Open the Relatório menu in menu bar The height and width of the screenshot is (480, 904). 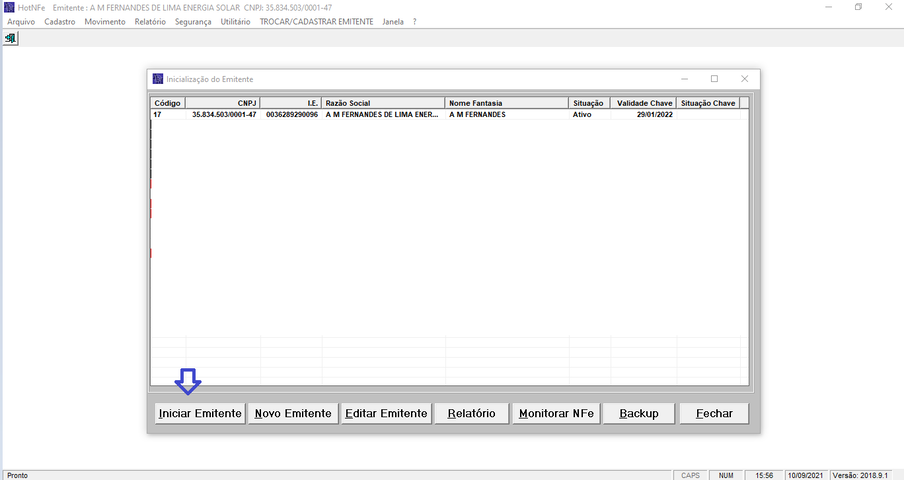point(150,21)
